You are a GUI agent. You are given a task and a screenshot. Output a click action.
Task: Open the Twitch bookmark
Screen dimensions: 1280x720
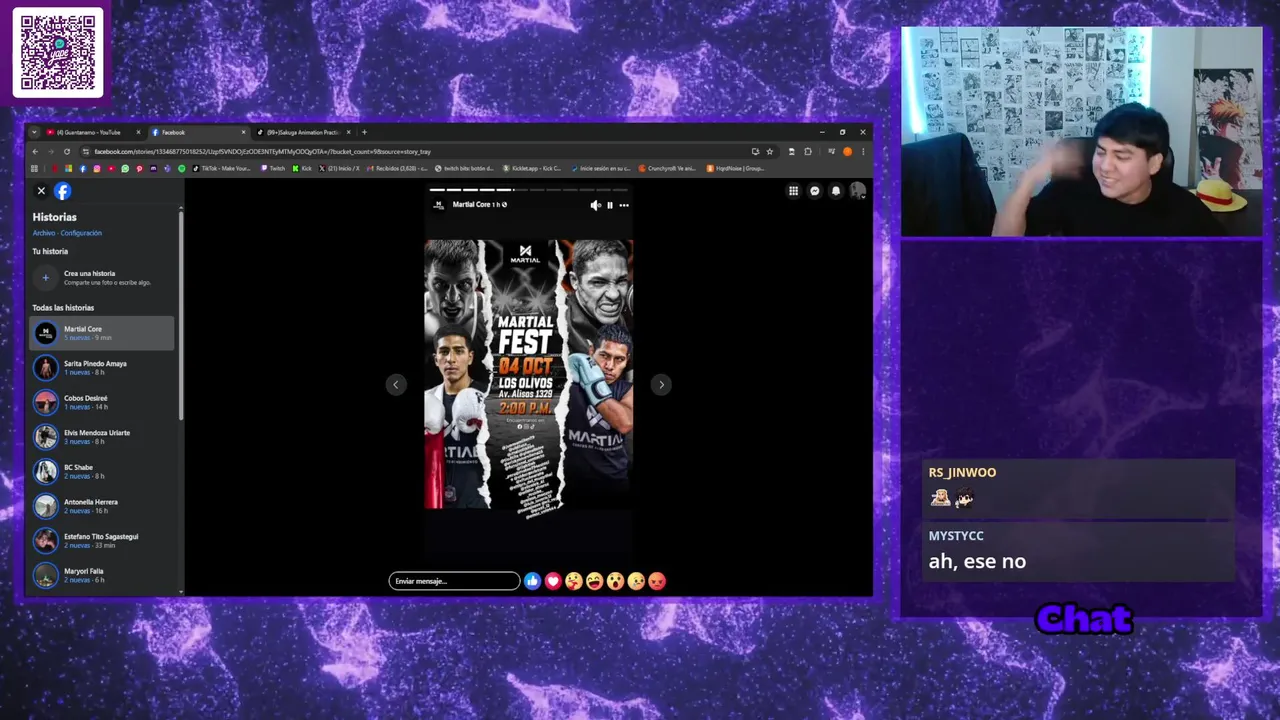pyautogui.click(x=273, y=168)
